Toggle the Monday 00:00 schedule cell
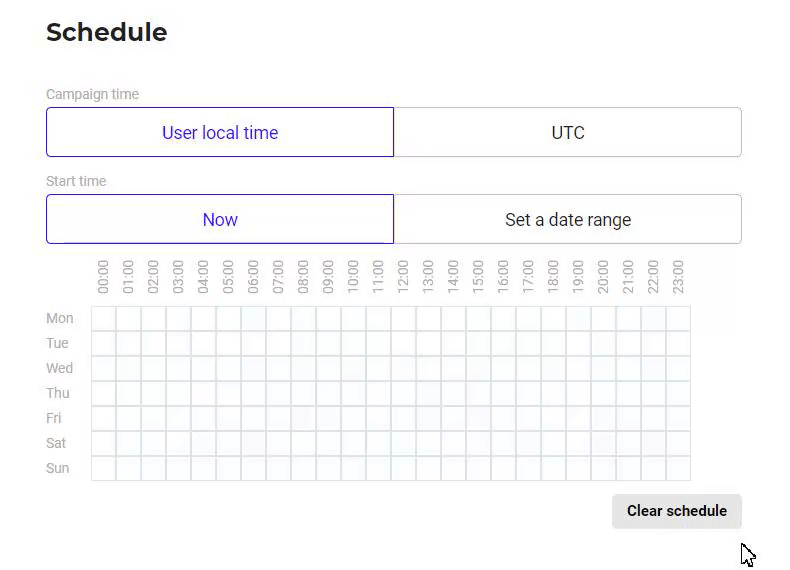Screen dimensions: 790x570 coord(103,319)
